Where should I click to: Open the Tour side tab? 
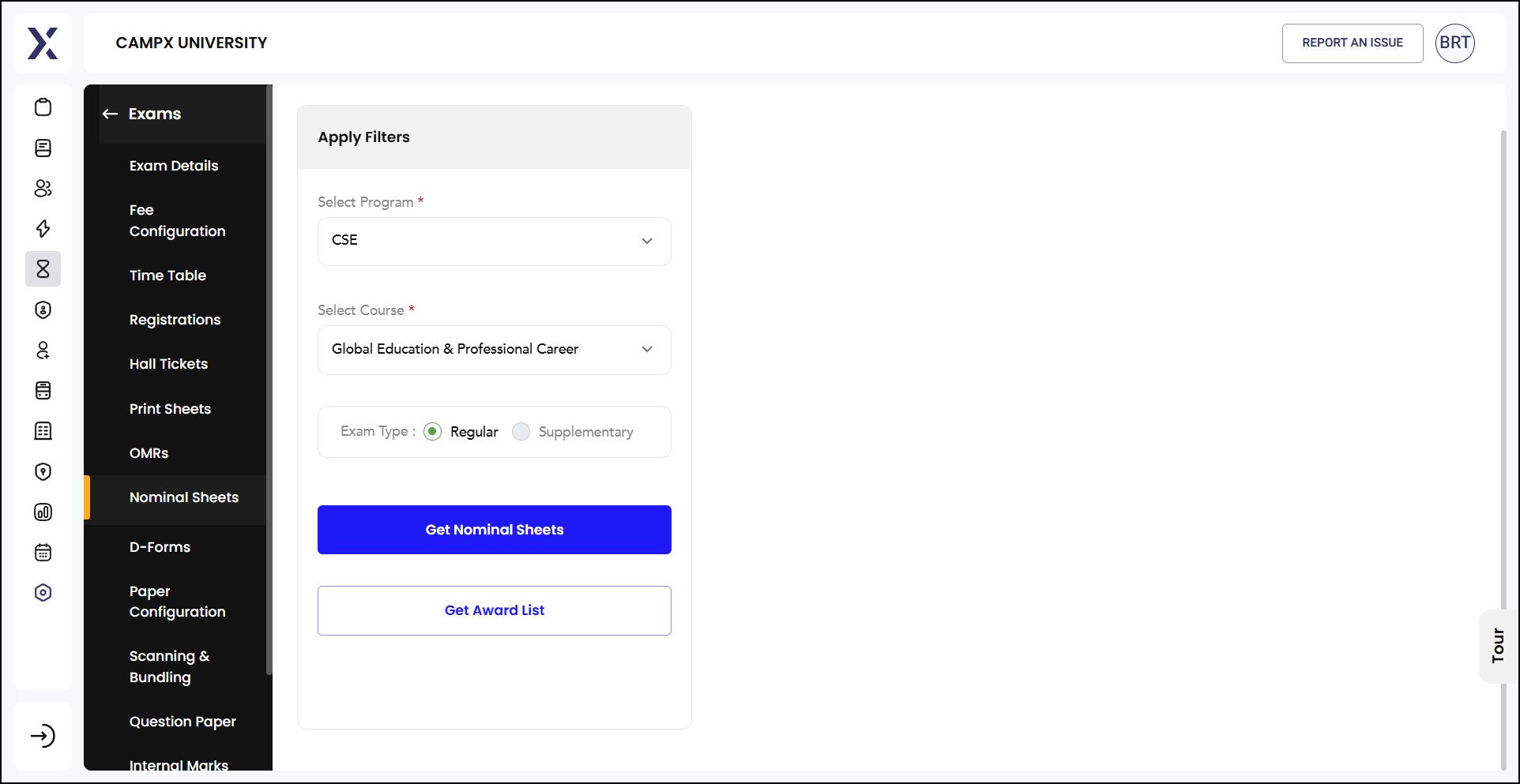(1498, 646)
